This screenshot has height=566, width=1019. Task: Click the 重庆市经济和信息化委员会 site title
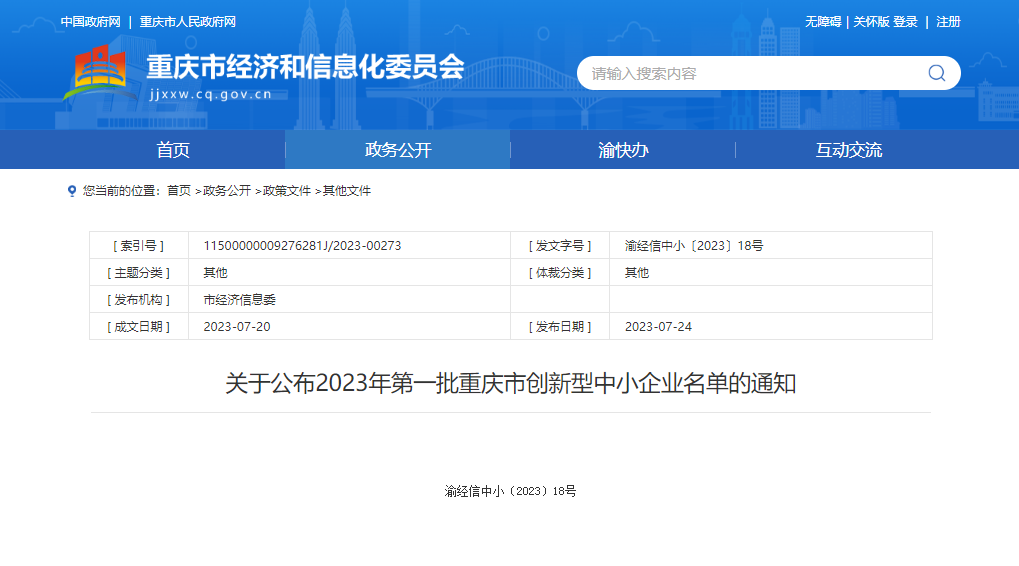305,67
